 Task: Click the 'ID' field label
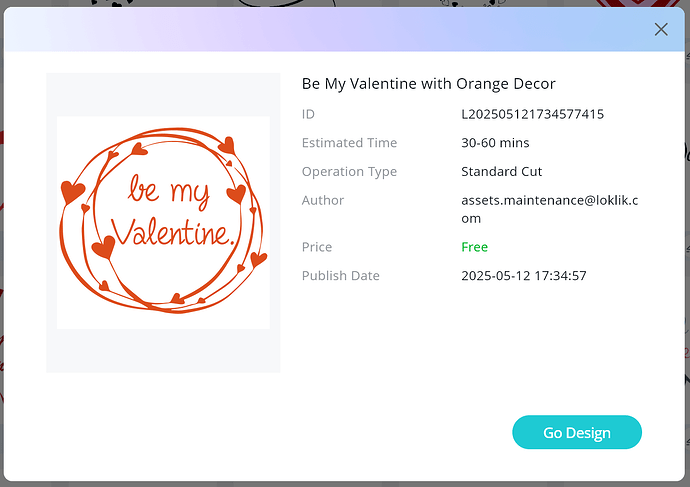tap(308, 114)
